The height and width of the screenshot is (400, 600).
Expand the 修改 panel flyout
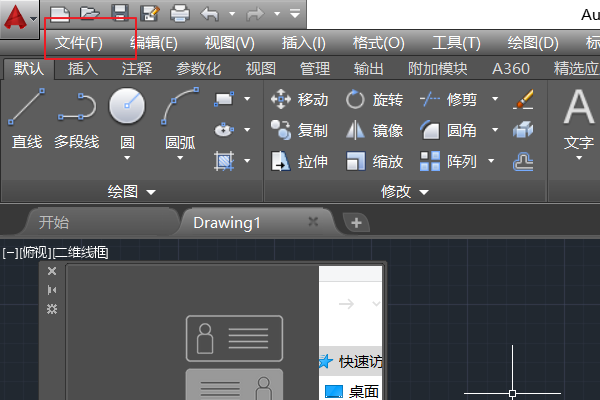404,191
